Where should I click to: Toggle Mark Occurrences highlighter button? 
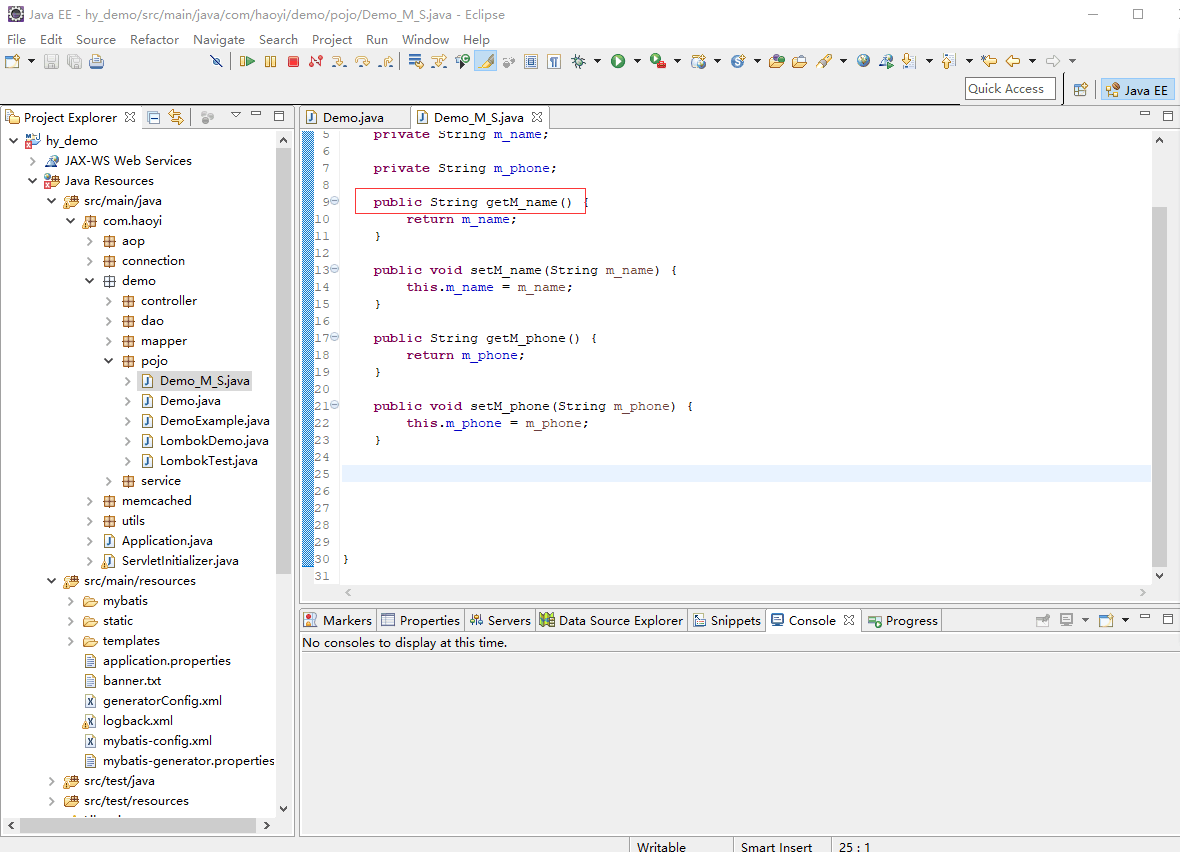coord(485,61)
